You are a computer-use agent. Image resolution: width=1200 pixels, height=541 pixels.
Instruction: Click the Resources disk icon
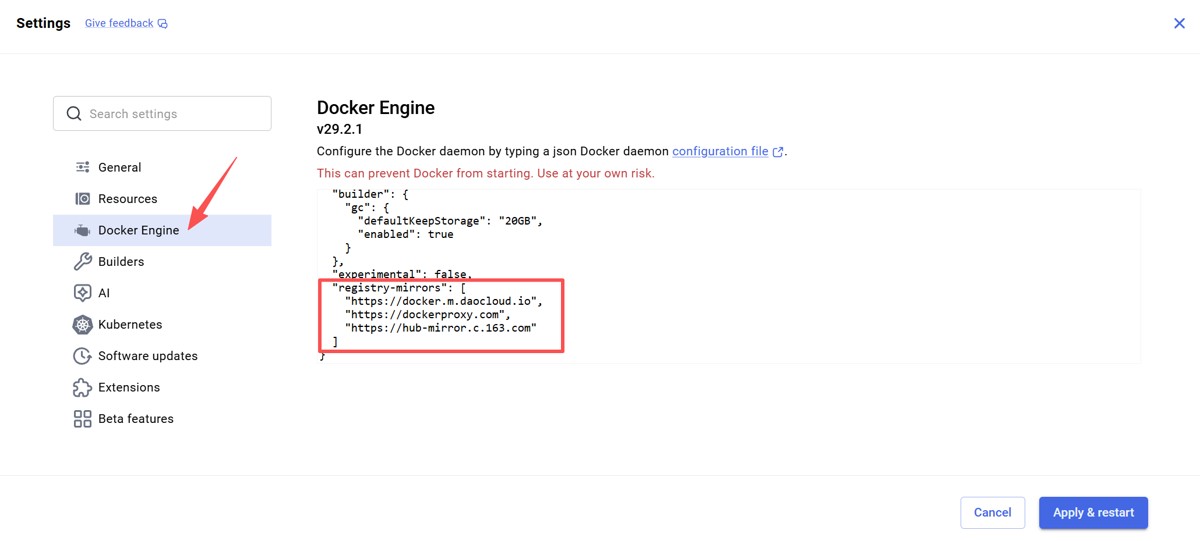(82, 199)
